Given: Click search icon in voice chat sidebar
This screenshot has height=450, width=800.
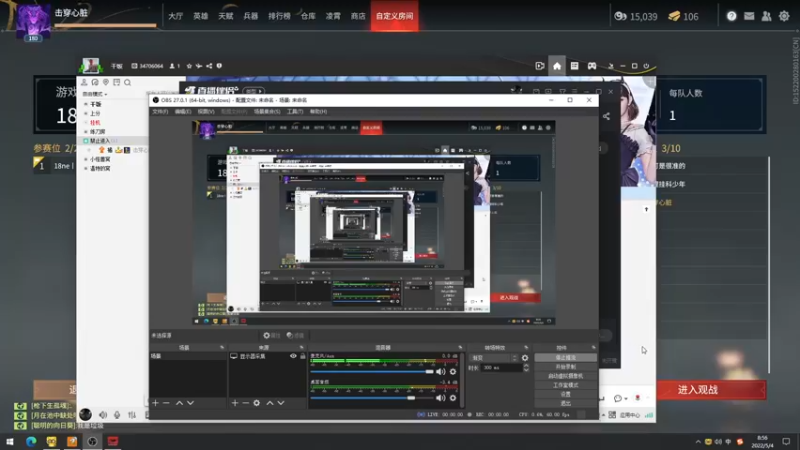Looking at the screenshot, I should pyautogui.click(x=128, y=82).
